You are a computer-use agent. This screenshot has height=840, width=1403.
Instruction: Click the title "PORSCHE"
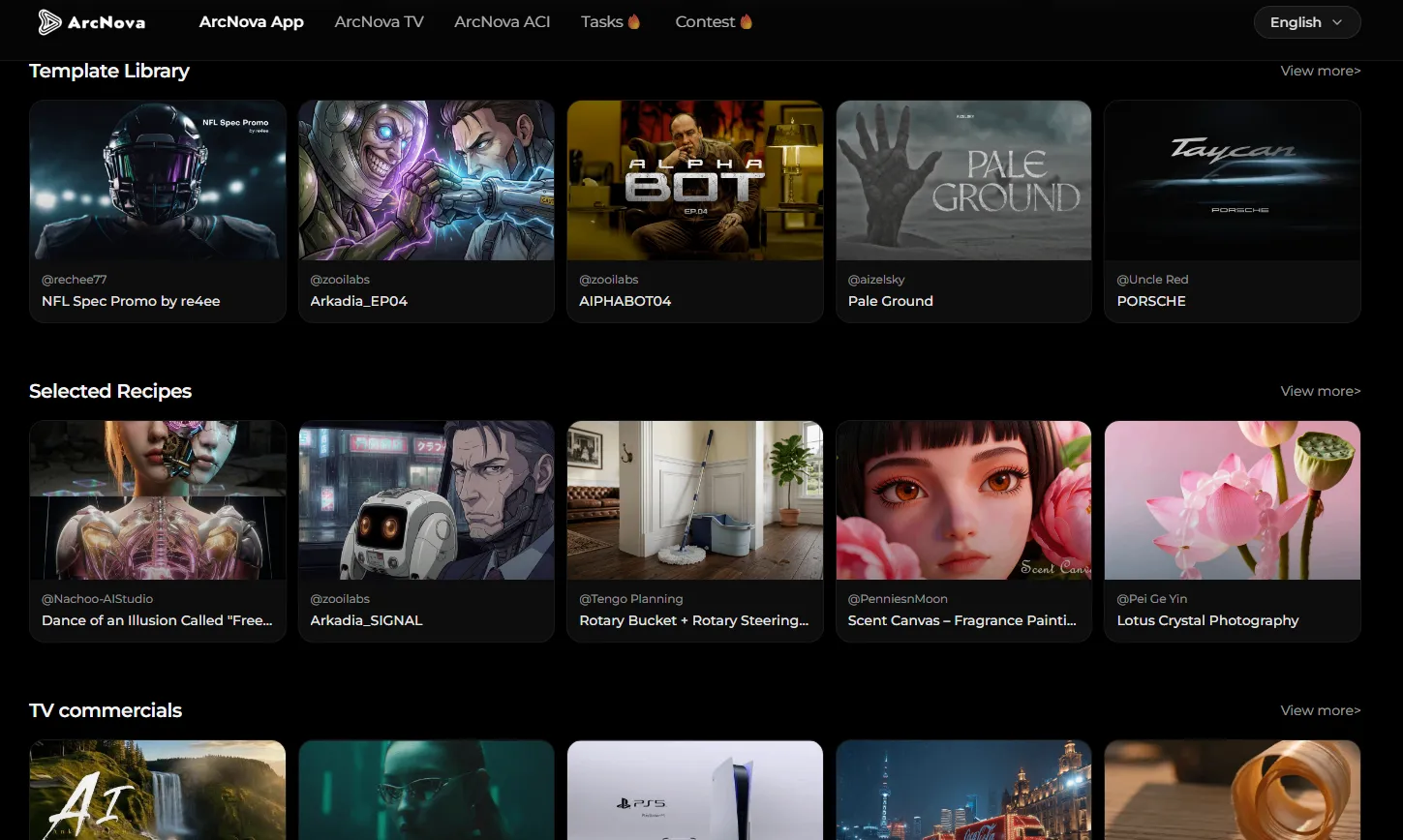click(x=1151, y=301)
